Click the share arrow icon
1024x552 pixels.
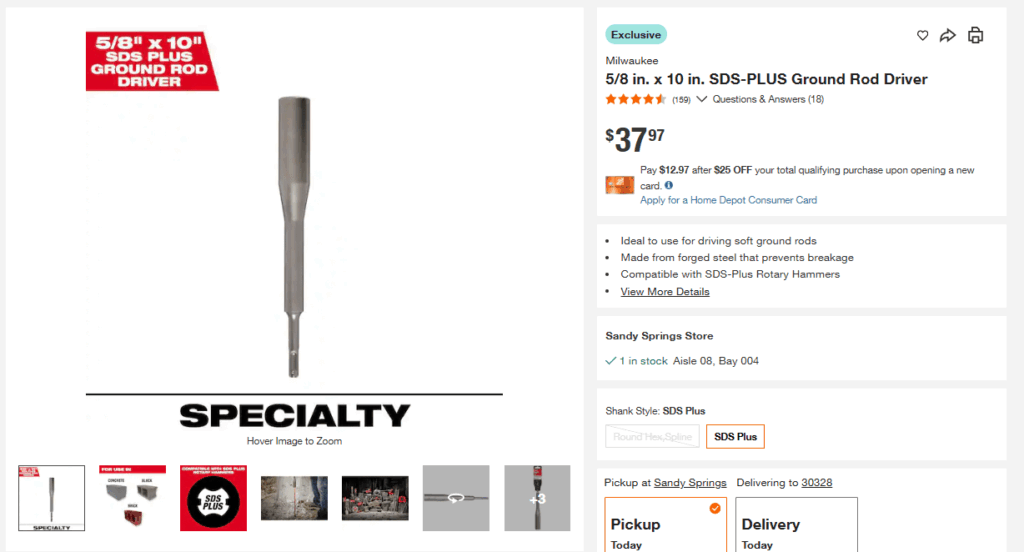[947, 36]
